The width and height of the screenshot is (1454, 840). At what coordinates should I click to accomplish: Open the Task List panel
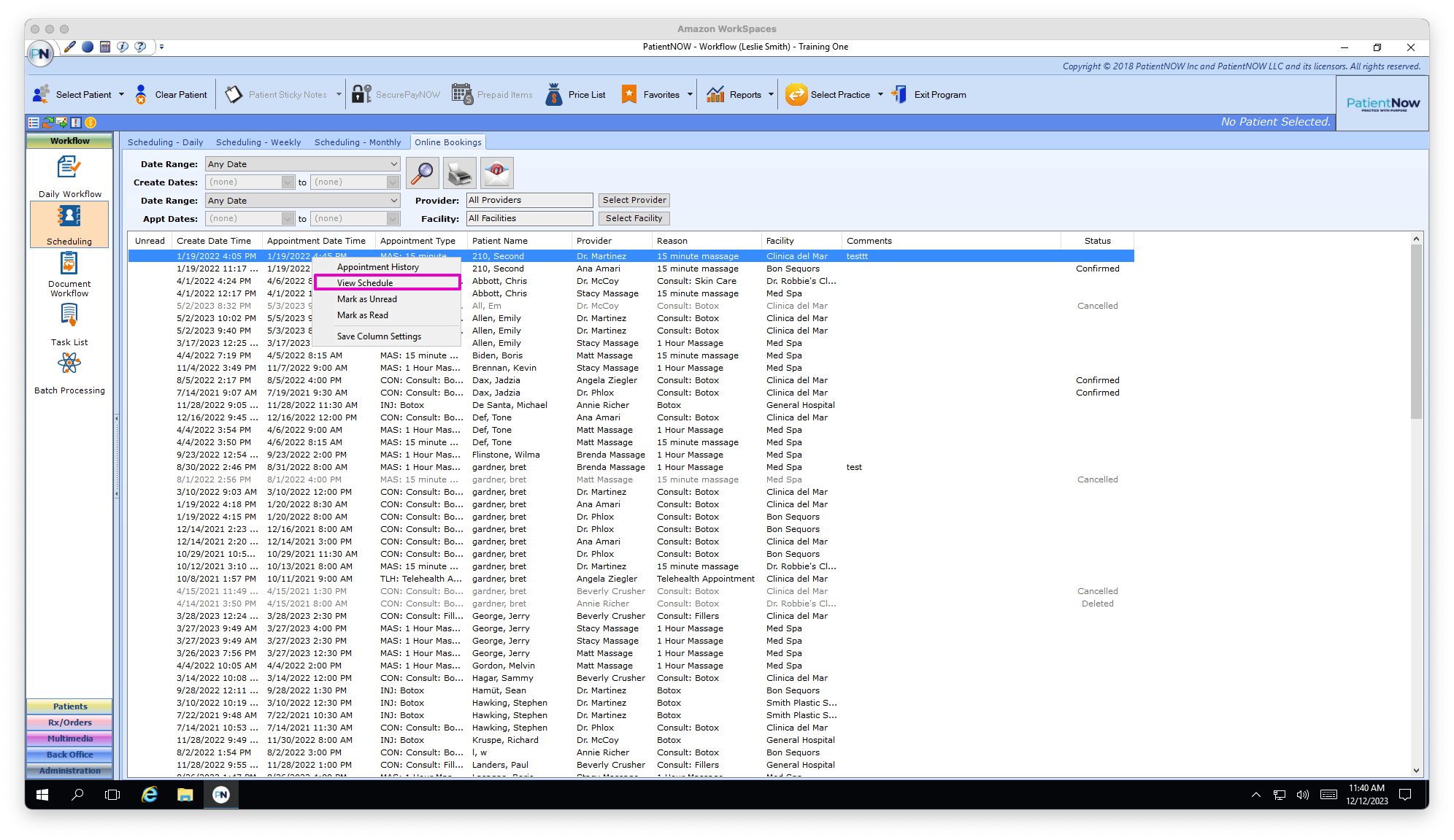69,323
